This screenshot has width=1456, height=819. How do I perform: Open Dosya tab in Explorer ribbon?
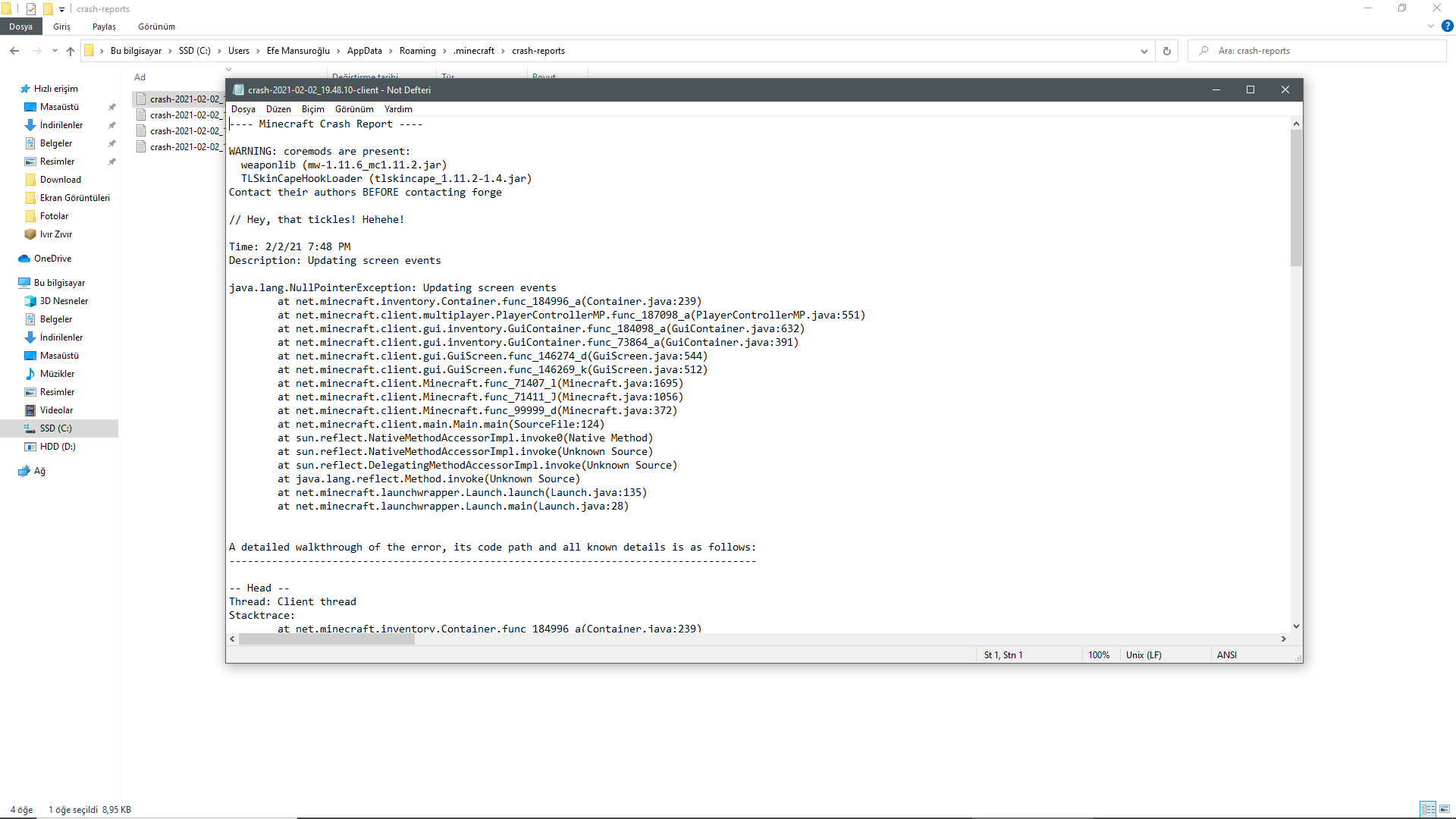tap(21, 27)
